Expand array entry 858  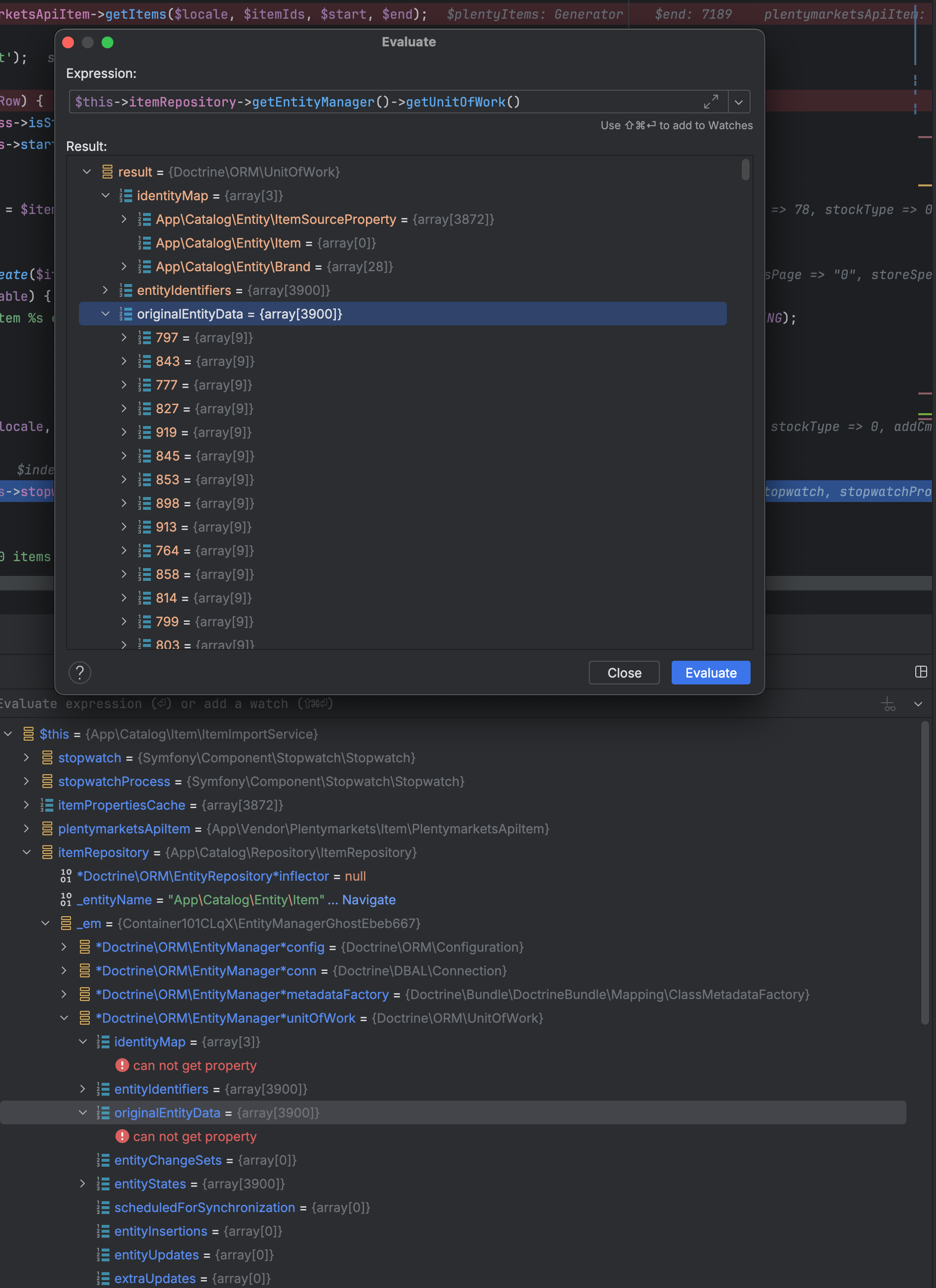click(x=124, y=574)
